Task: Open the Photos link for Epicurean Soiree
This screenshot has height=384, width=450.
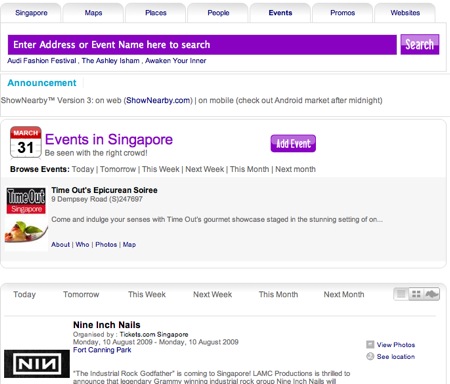Action: click(106, 245)
